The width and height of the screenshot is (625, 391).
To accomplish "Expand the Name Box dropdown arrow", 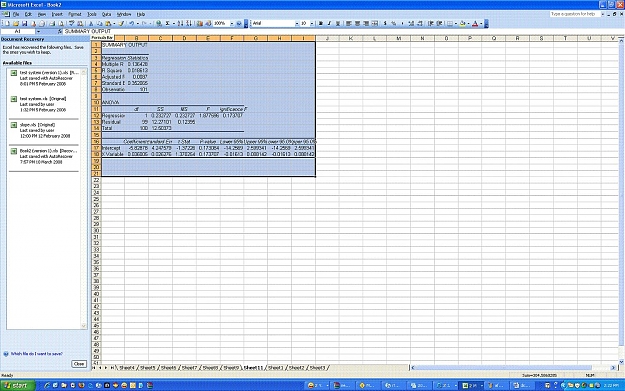I will click(38, 31).
